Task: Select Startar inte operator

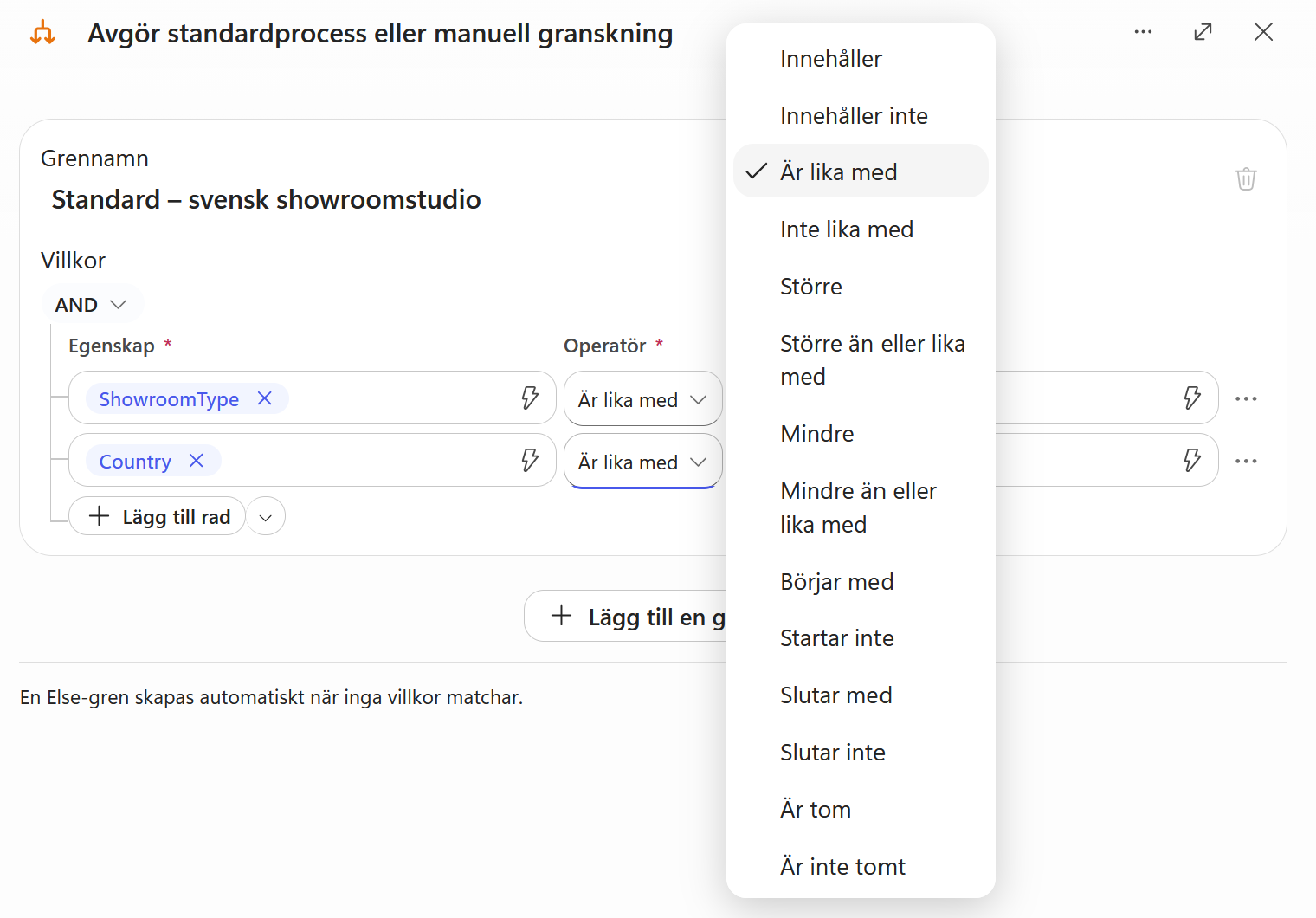Action: (x=861, y=638)
